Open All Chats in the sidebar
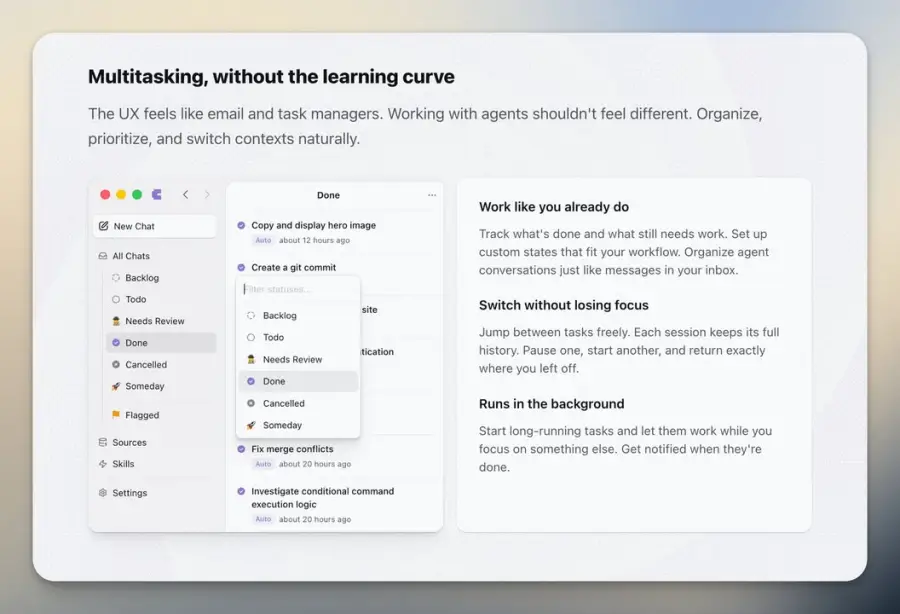Screen dimensions: 900x614 tap(155, 256)
